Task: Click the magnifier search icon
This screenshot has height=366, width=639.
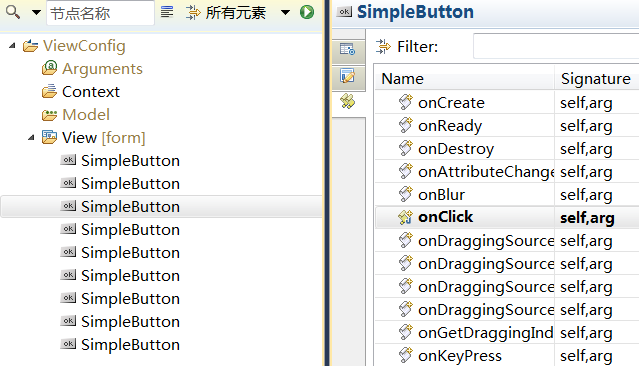Action: tap(13, 12)
